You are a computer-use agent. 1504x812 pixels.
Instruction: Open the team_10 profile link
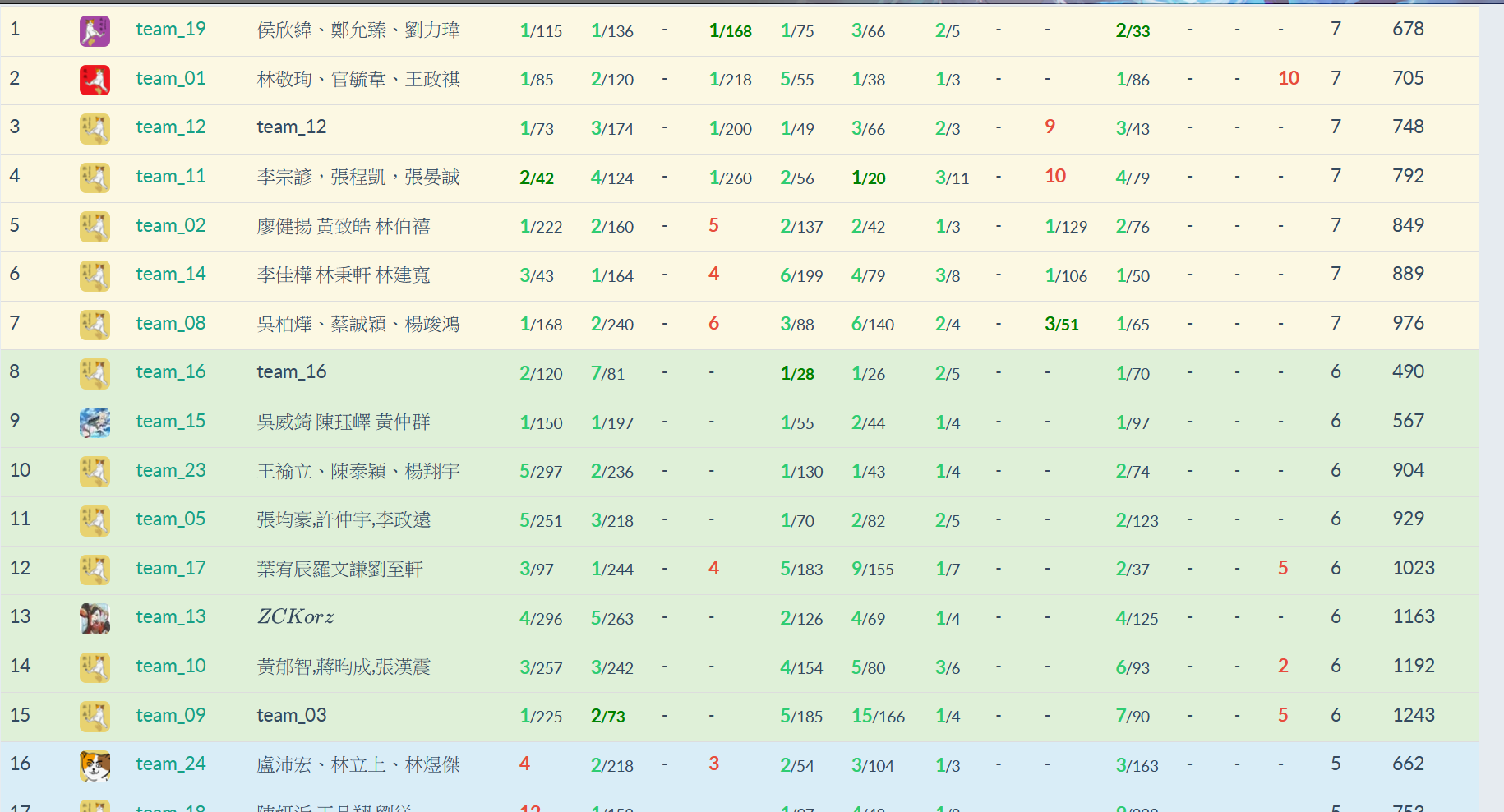coord(171,667)
